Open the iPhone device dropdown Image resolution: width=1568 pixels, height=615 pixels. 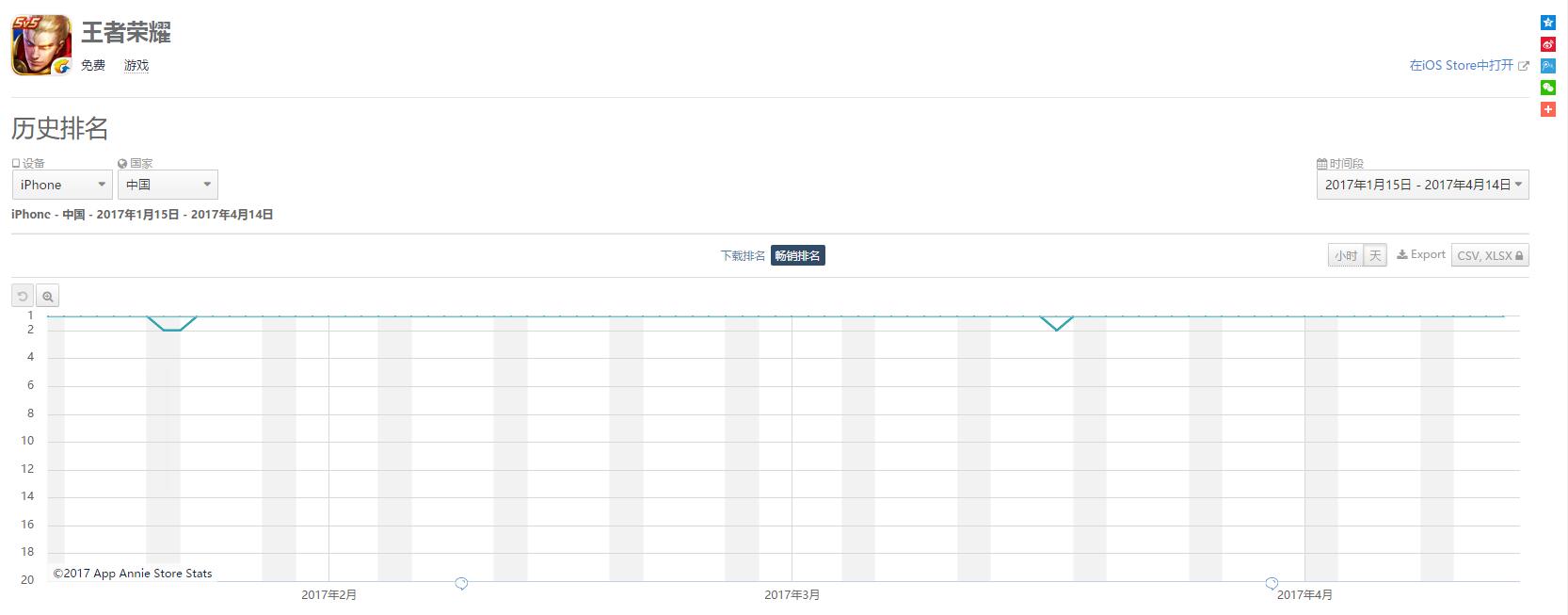(x=62, y=185)
